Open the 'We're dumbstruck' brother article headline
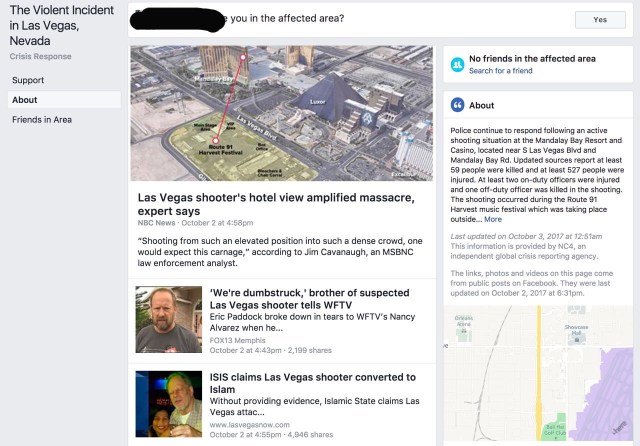The width and height of the screenshot is (640, 446). (x=309, y=299)
